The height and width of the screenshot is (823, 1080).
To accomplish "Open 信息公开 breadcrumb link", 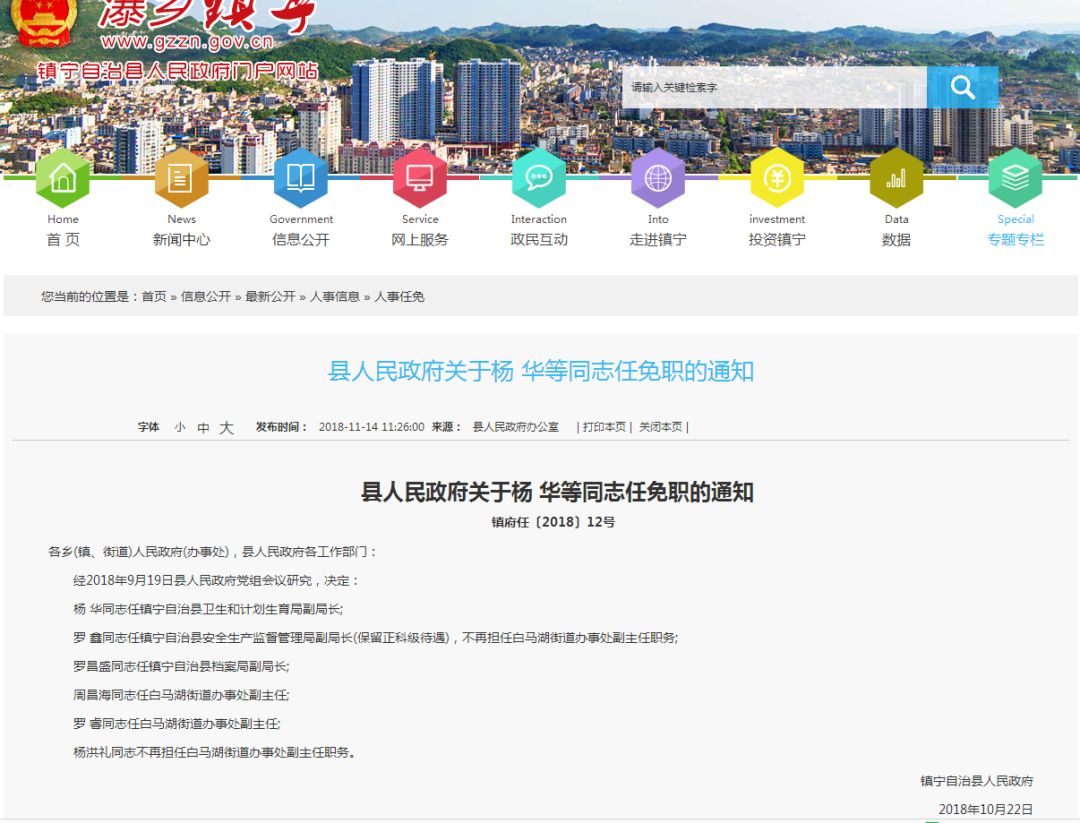I will (206, 297).
